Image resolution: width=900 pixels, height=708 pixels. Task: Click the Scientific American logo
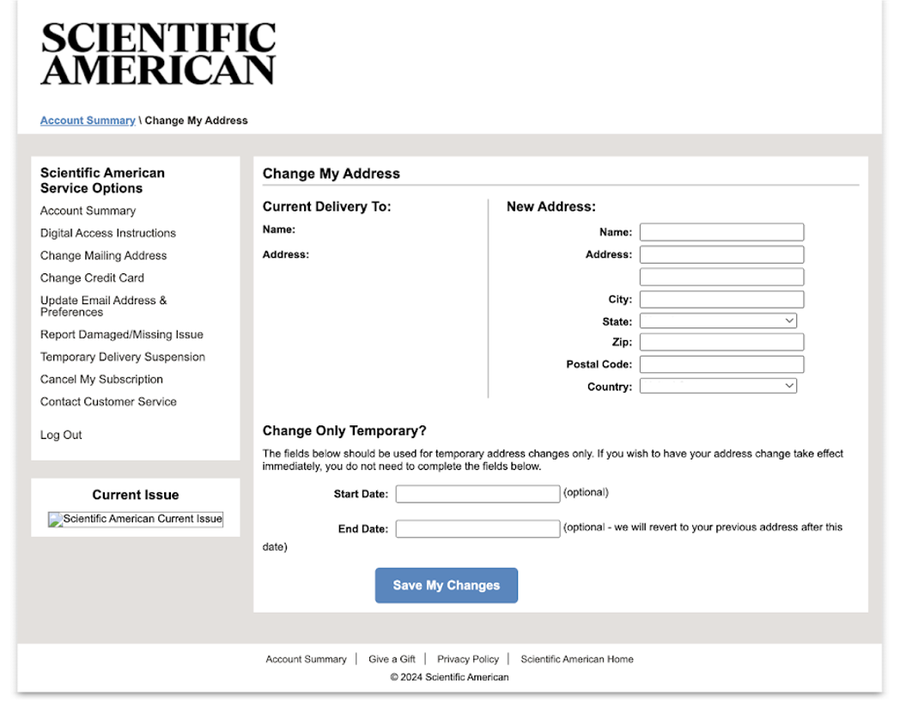coord(157,53)
